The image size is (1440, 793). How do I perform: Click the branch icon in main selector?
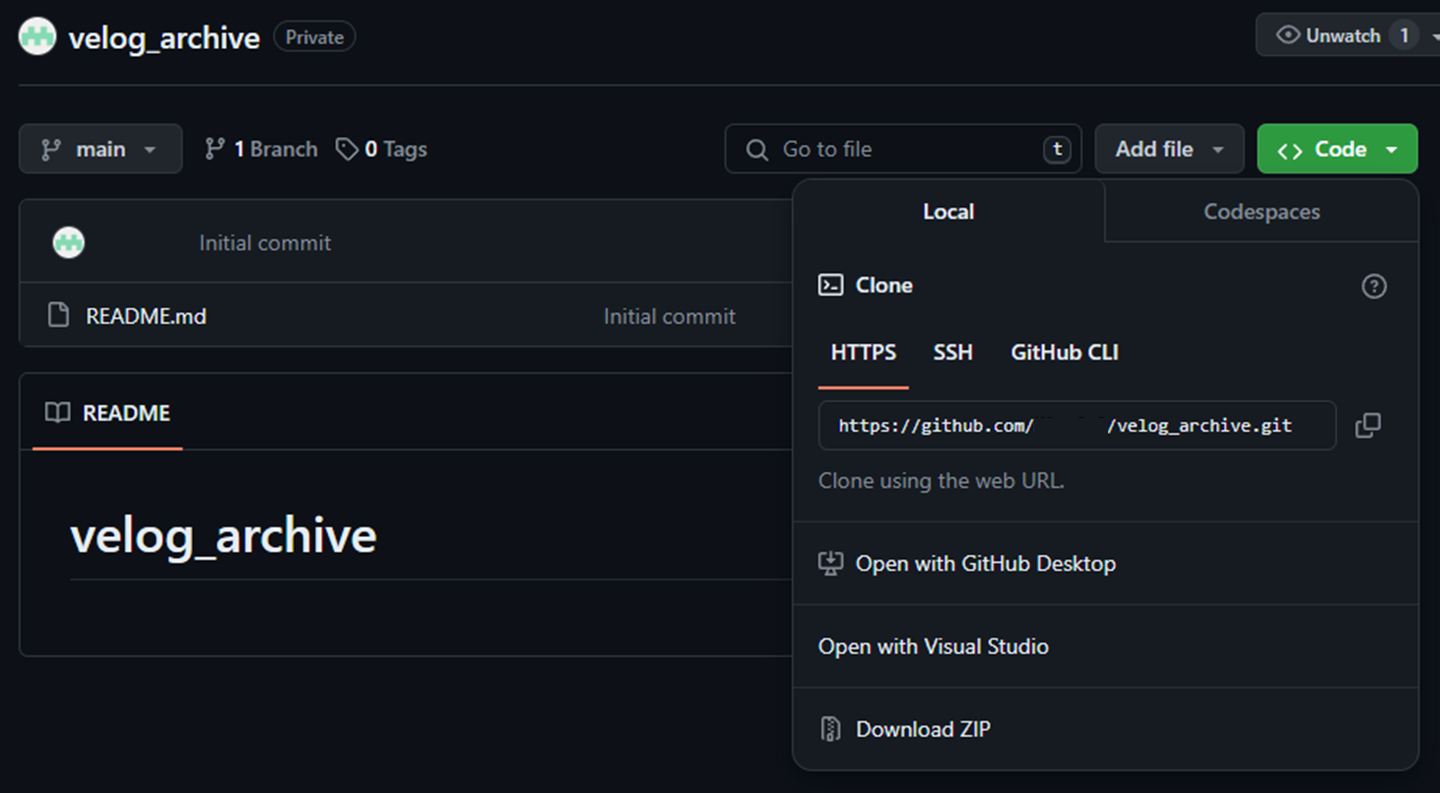coord(51,150)
